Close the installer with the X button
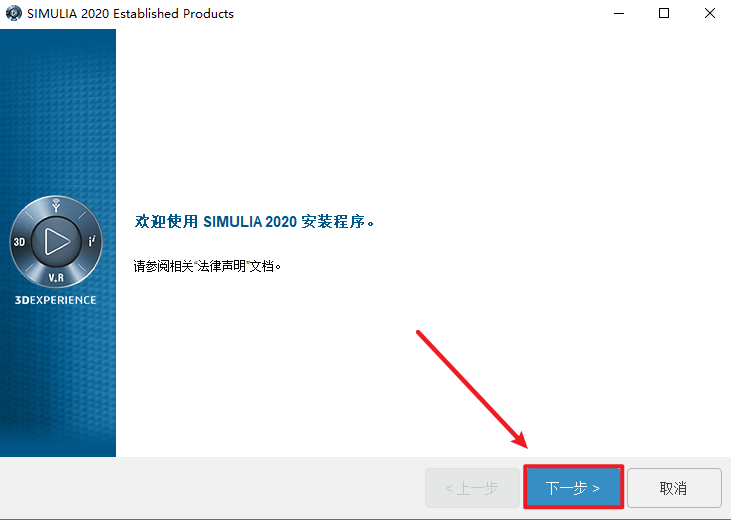 click(710, 13)
